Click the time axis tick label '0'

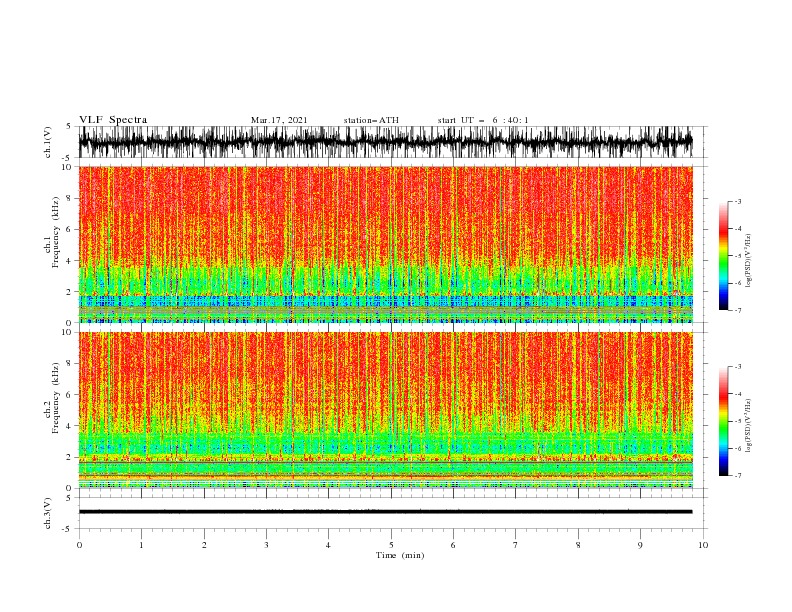(x=79, y=545)
